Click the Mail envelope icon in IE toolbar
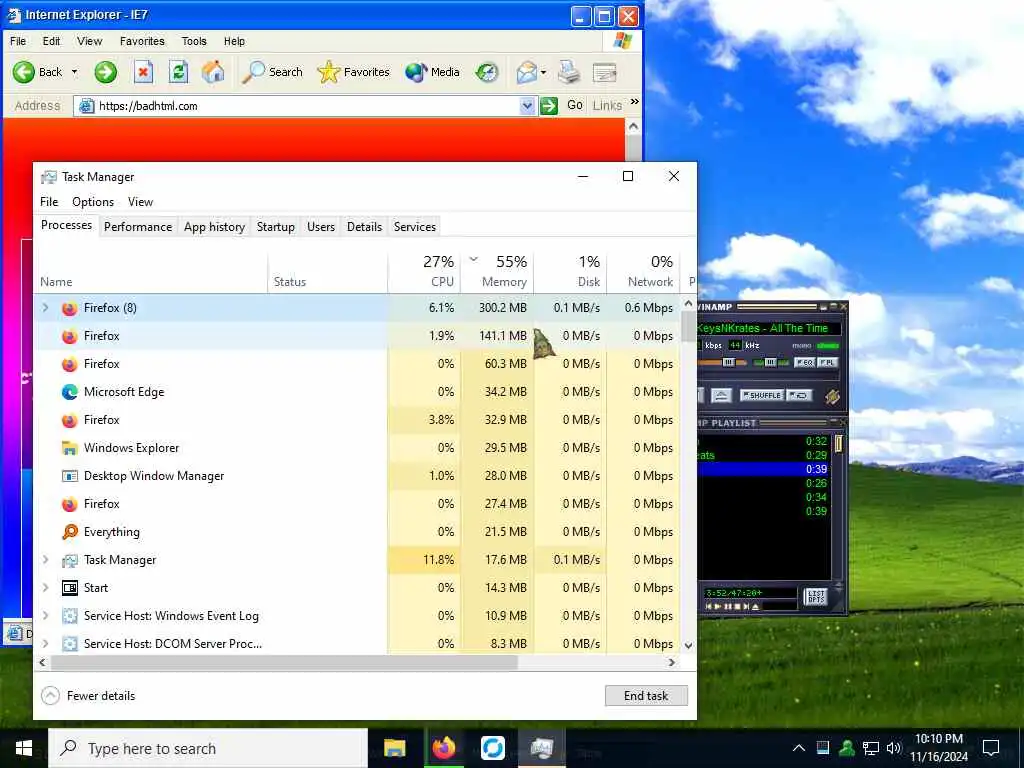The height and width of the screenshot is (768, 1024). click(x=526, y=72)
